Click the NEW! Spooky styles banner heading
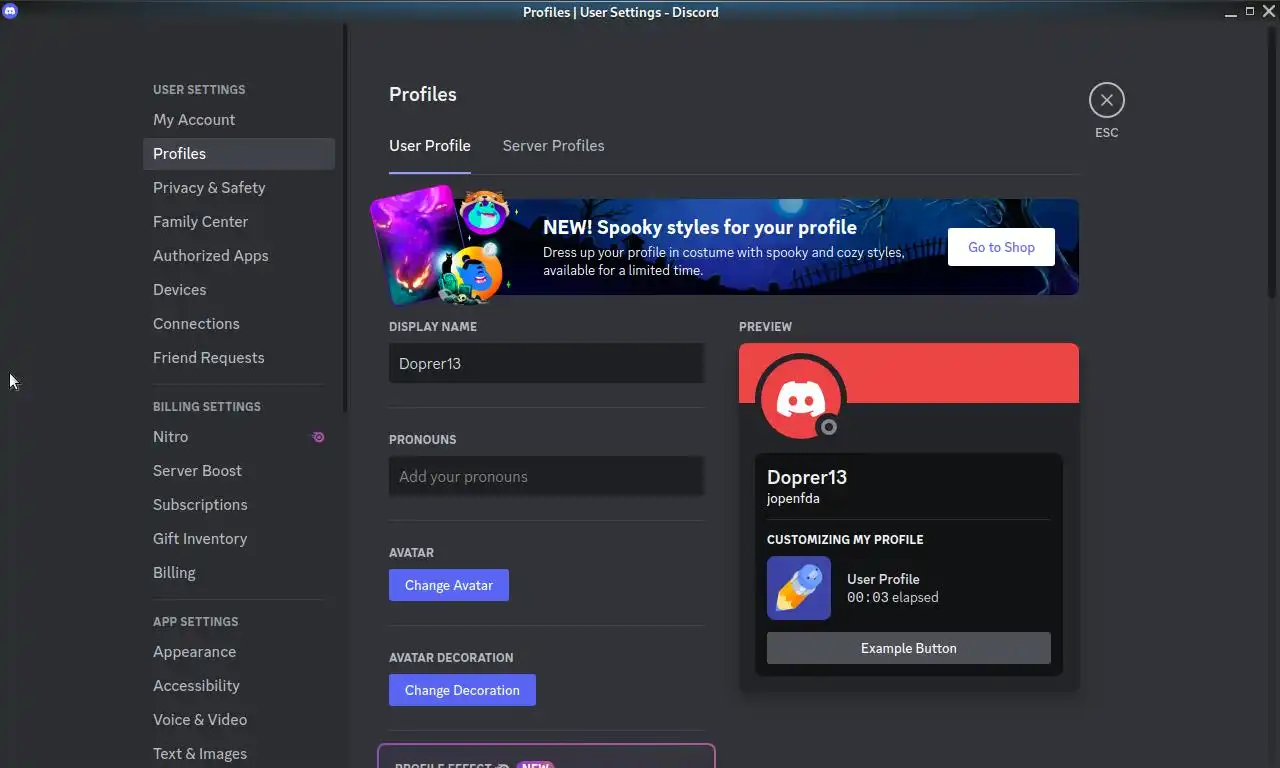This screenshot has width=1280, height=768. 700,227
